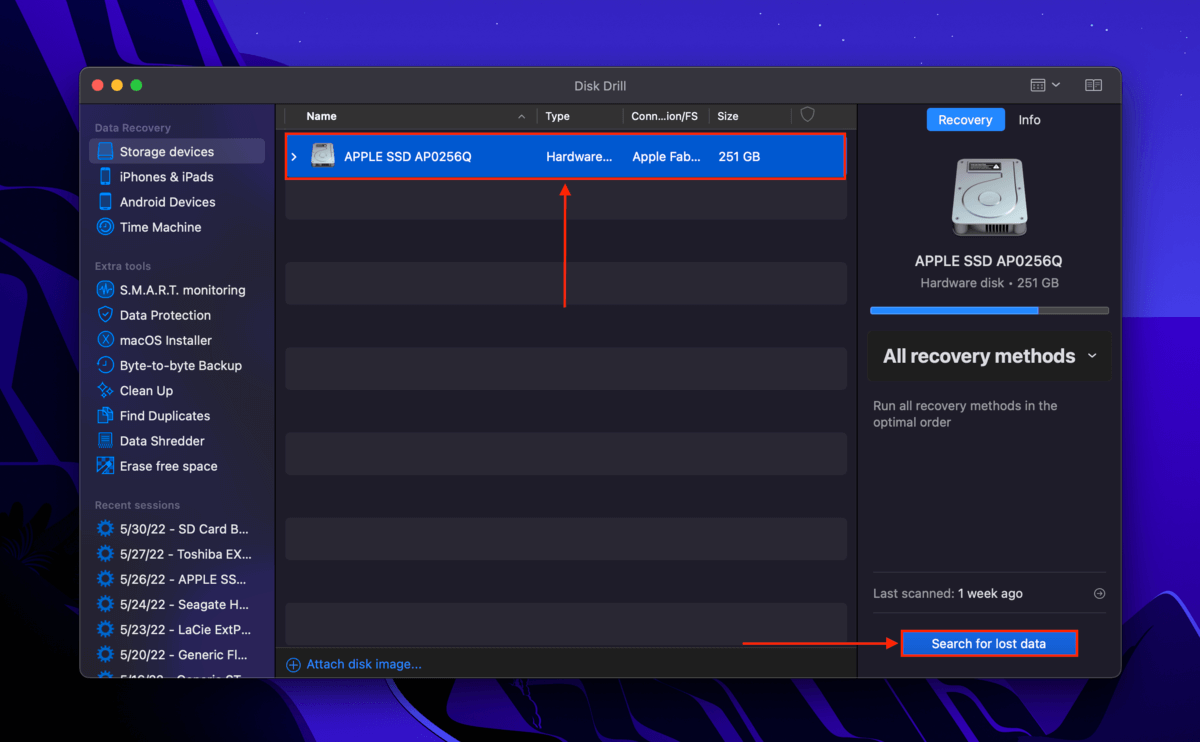Click Last scanned: 1 week ago text
This screenshot has width=1200, height=742.
pyautogui.click(x=948, y=594)
